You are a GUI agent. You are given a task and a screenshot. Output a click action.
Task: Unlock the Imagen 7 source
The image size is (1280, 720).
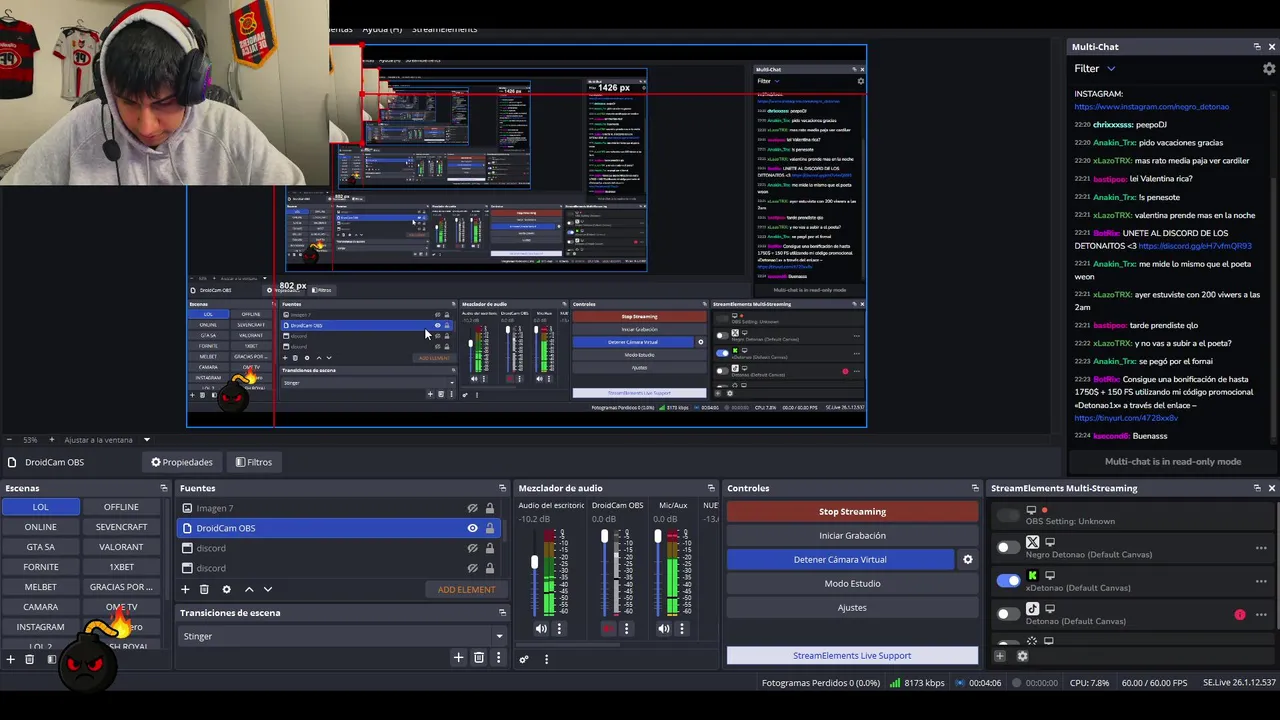pyautogui.click(x=489, y=508)
